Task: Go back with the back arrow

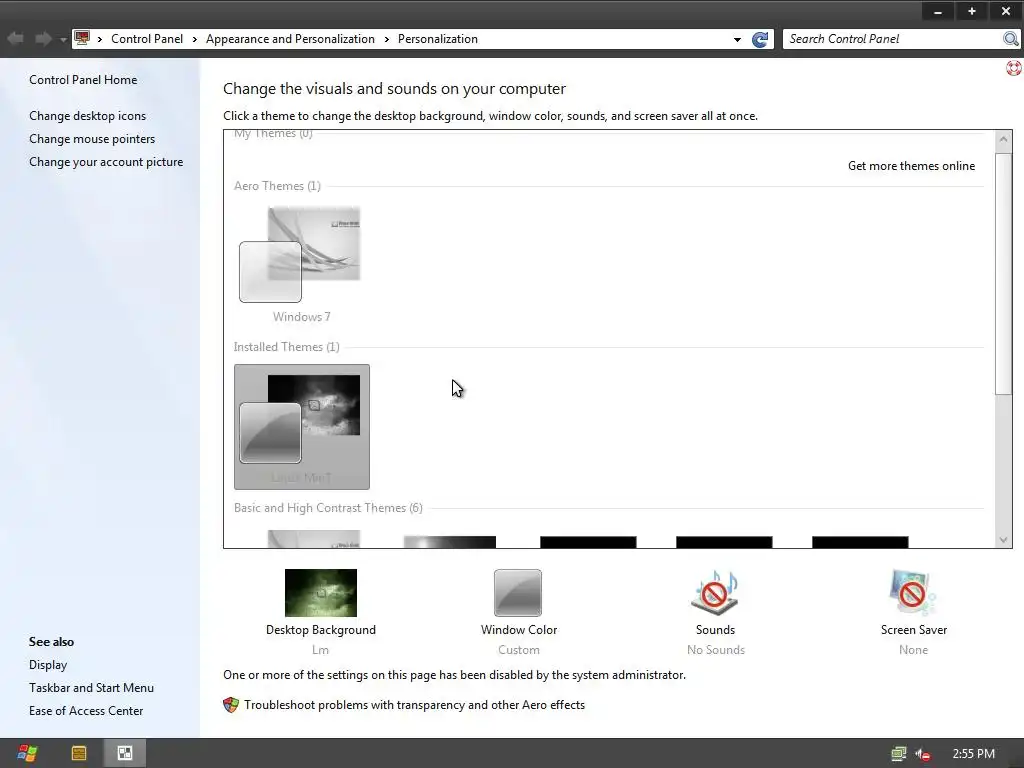Action: pos(15,39)
